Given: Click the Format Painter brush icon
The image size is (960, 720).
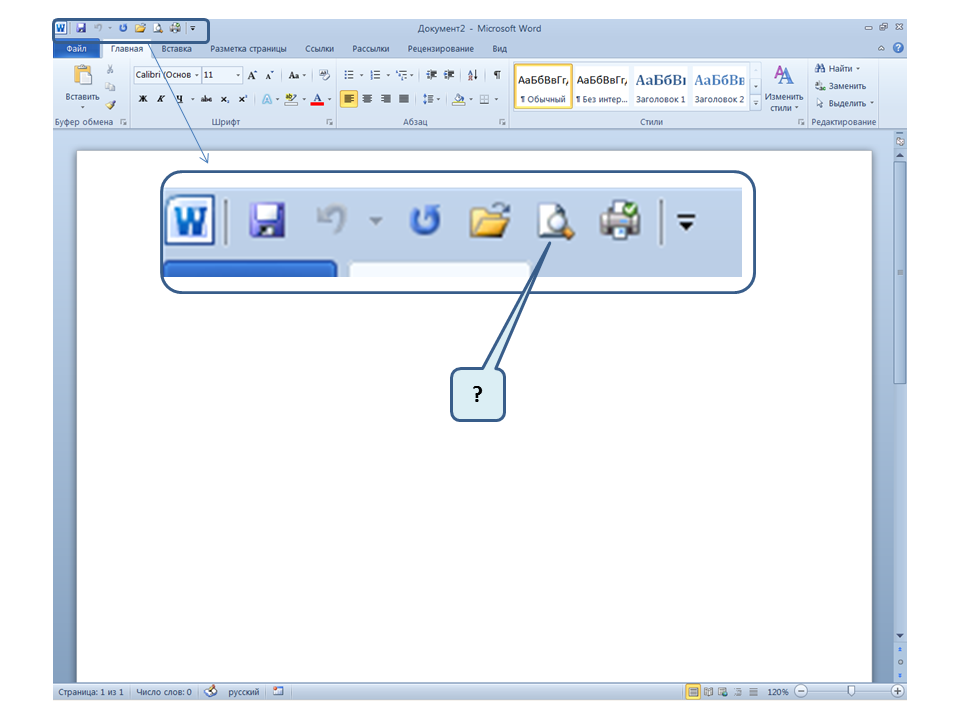Looking at the screenshot, I should point(110,103).
